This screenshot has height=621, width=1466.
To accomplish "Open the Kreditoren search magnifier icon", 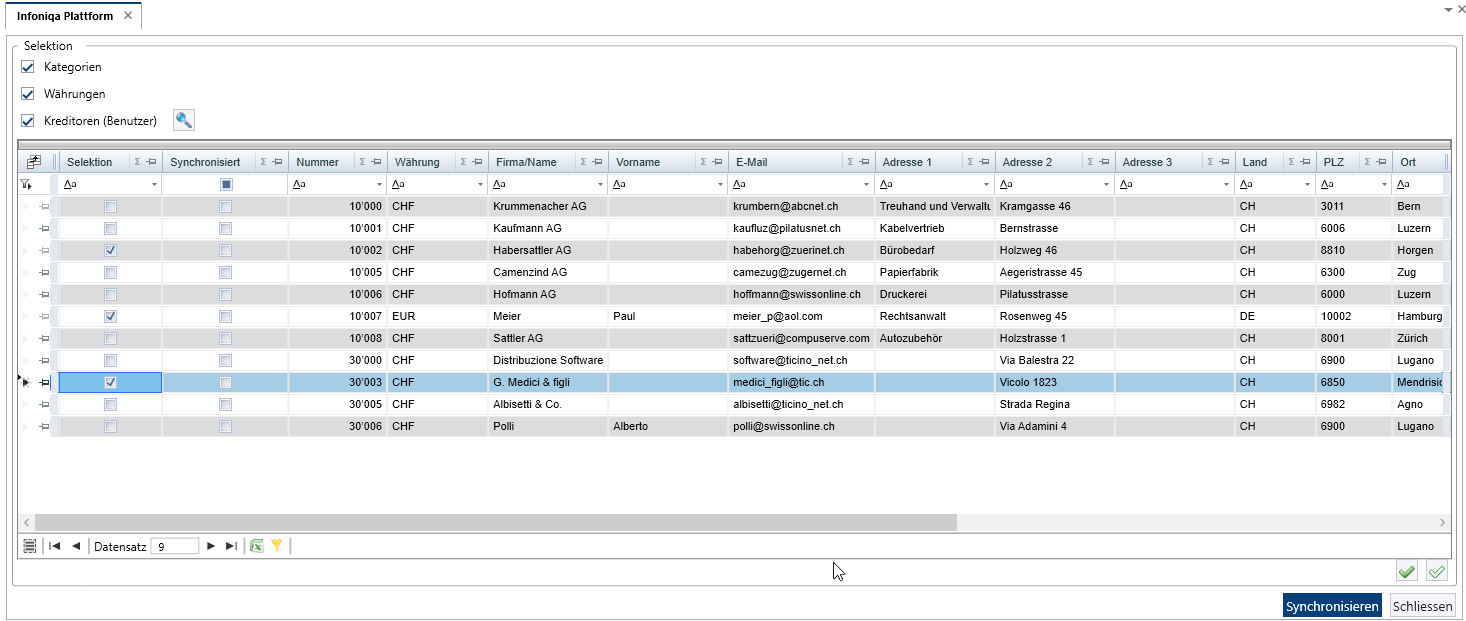I will pyautogui.click(x=184, y=120).
